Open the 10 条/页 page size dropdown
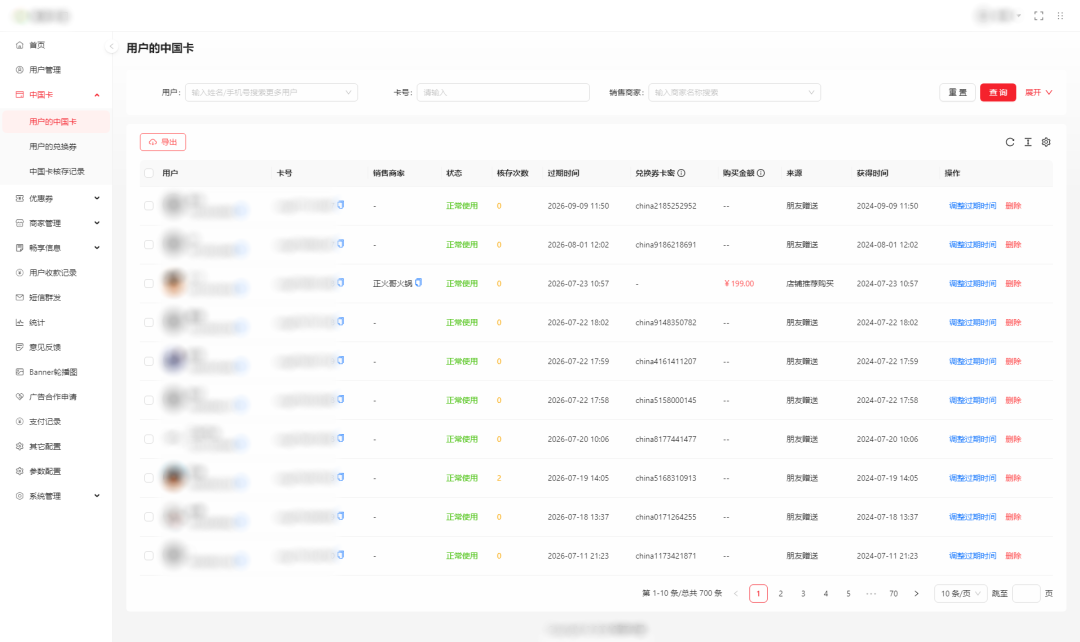Viewport: 1080px width, 642px height. point(961,593)
